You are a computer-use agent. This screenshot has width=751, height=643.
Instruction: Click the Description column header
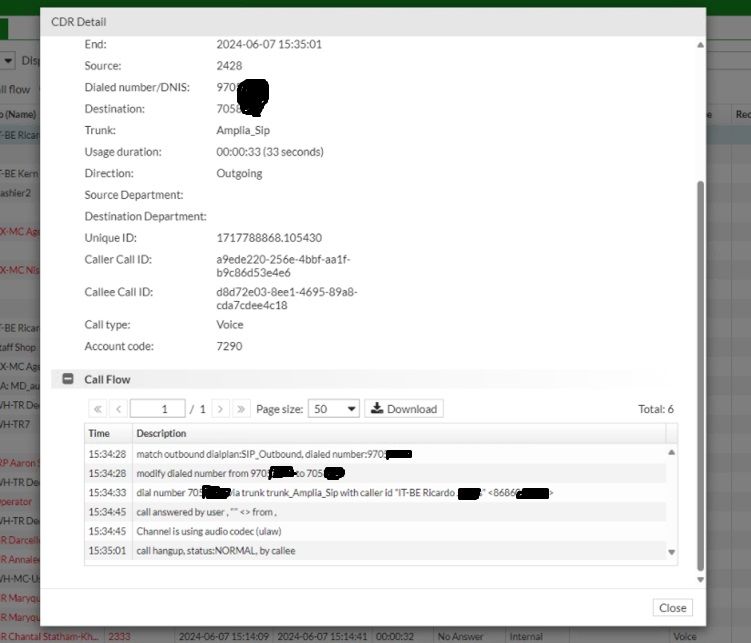coord(398,433)
